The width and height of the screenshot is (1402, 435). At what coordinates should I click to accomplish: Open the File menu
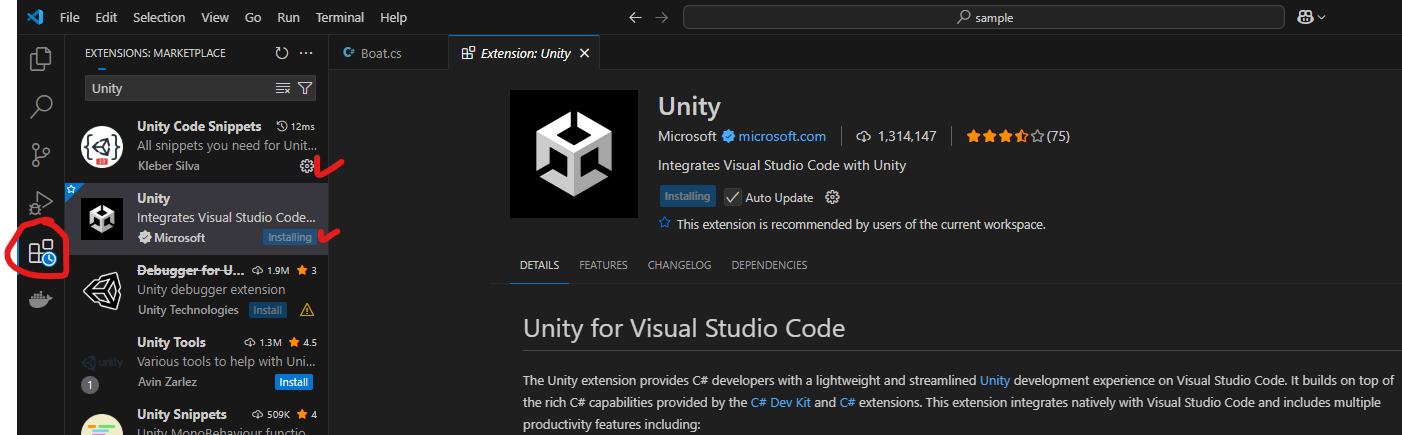(70, 17)
